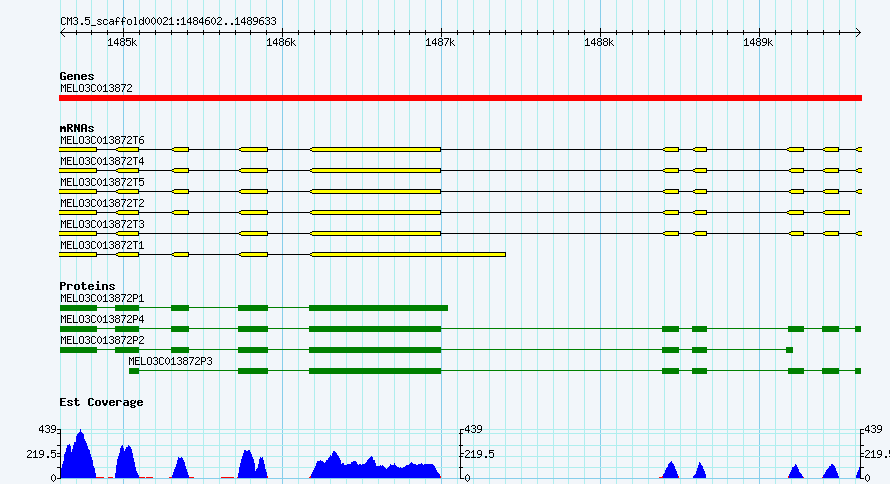Select the MELO3C013872T6 transcript label
The height and width of the screenshot is (484, 890).
coord(102,140)
